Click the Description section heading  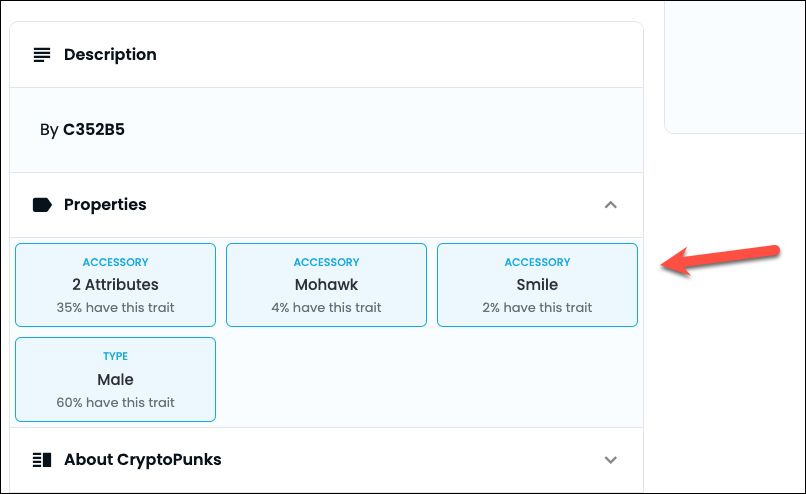[110, 55]
